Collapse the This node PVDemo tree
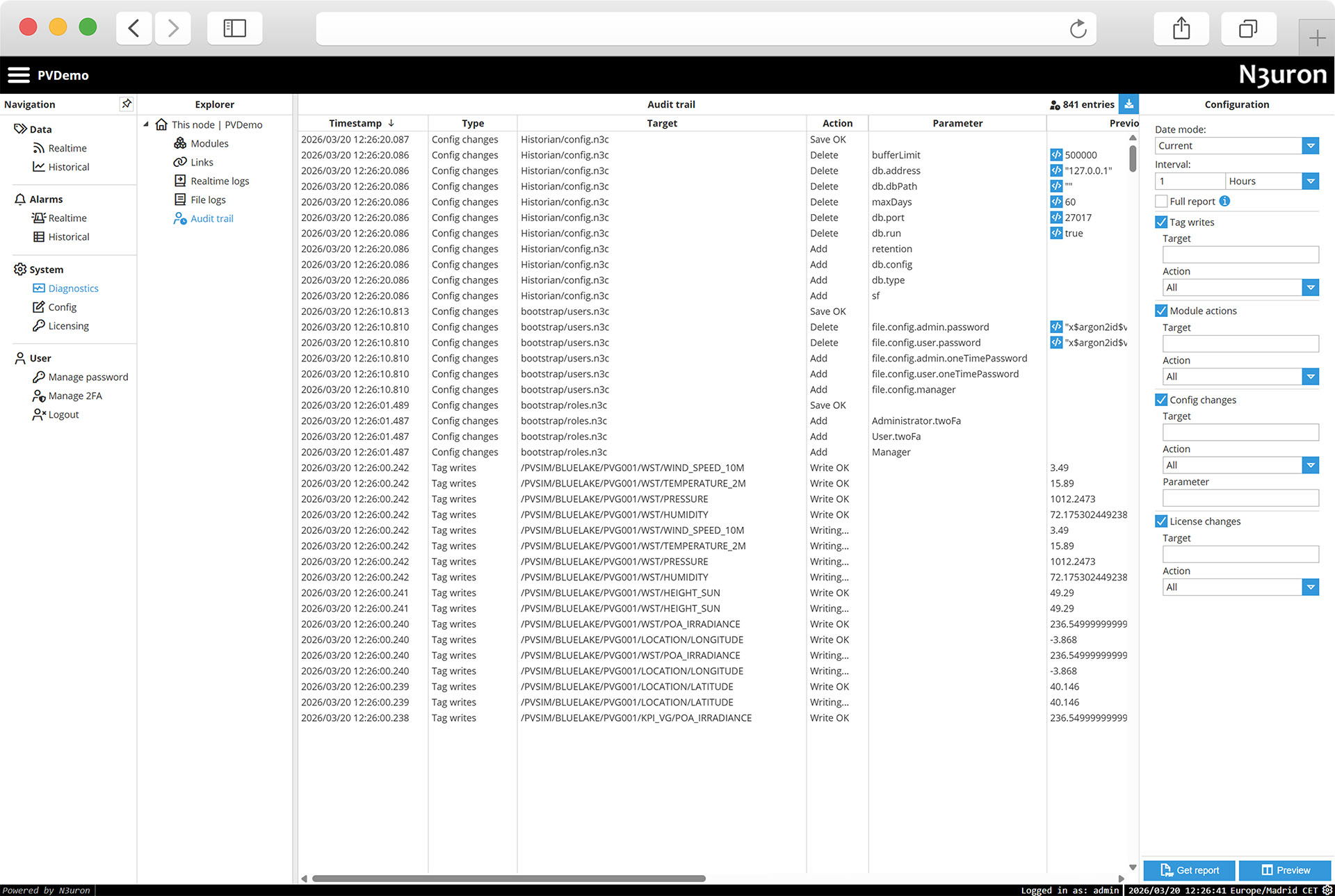1335x896 pixels. [x=146, y=124]
